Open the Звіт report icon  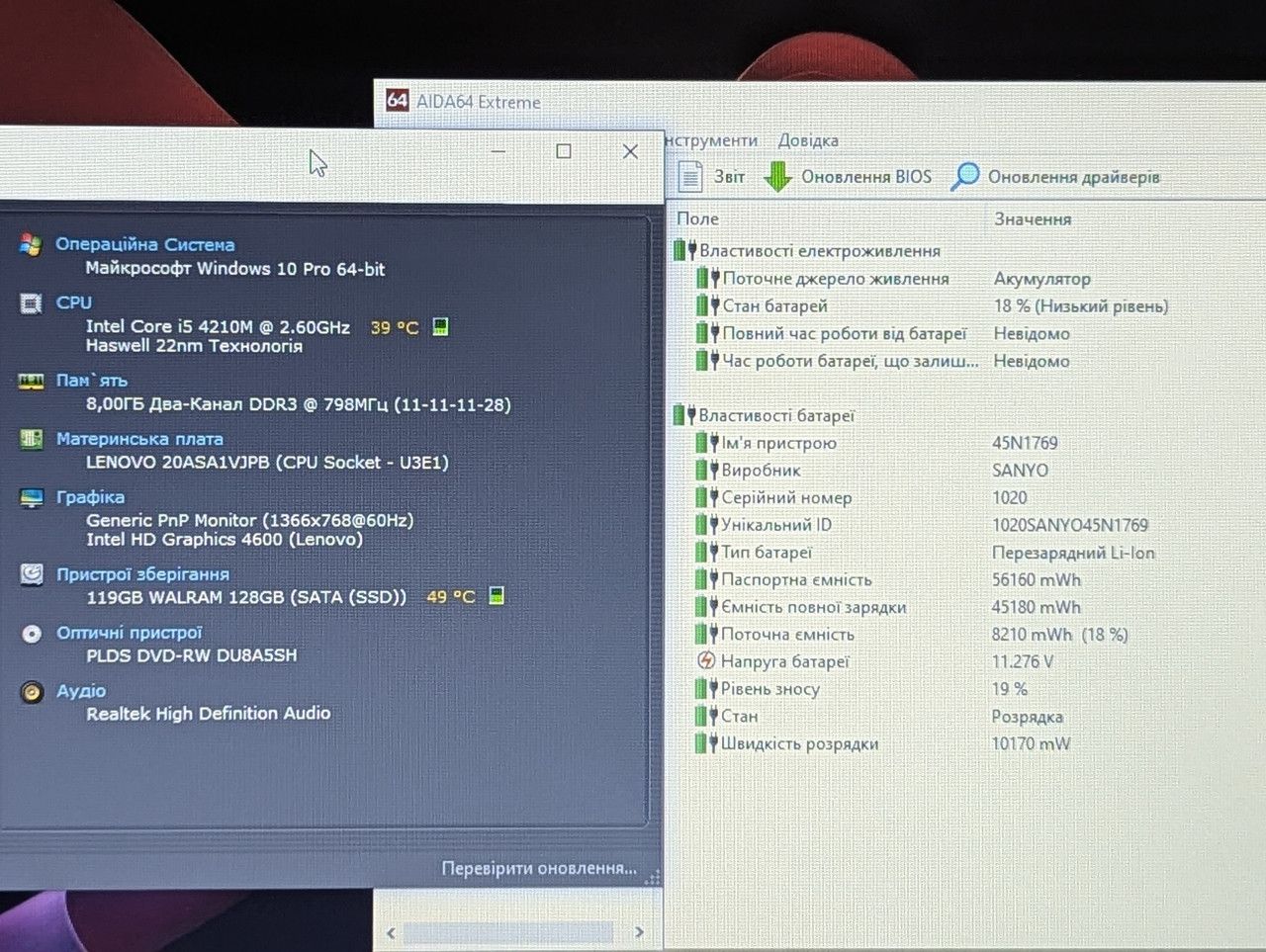click(x=689, y=176)
